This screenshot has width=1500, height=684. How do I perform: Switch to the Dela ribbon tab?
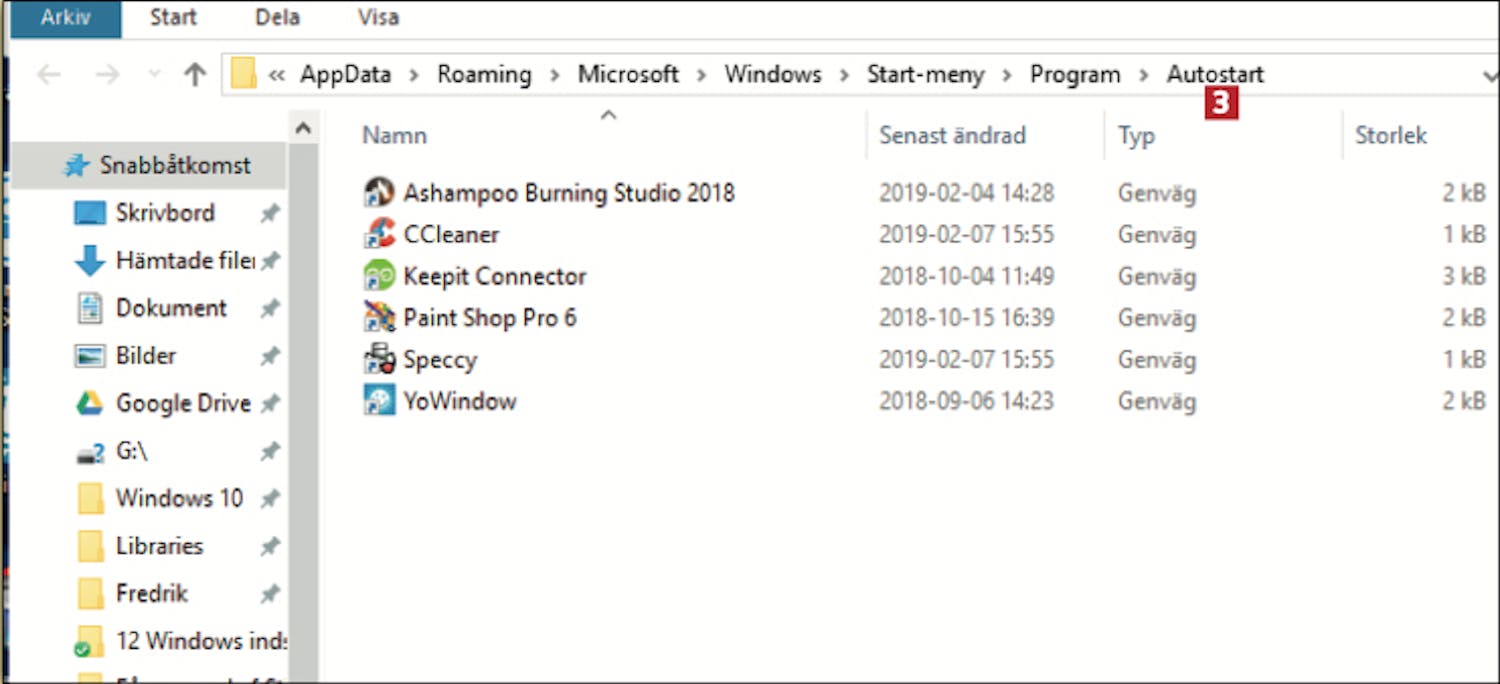[277, 18]
